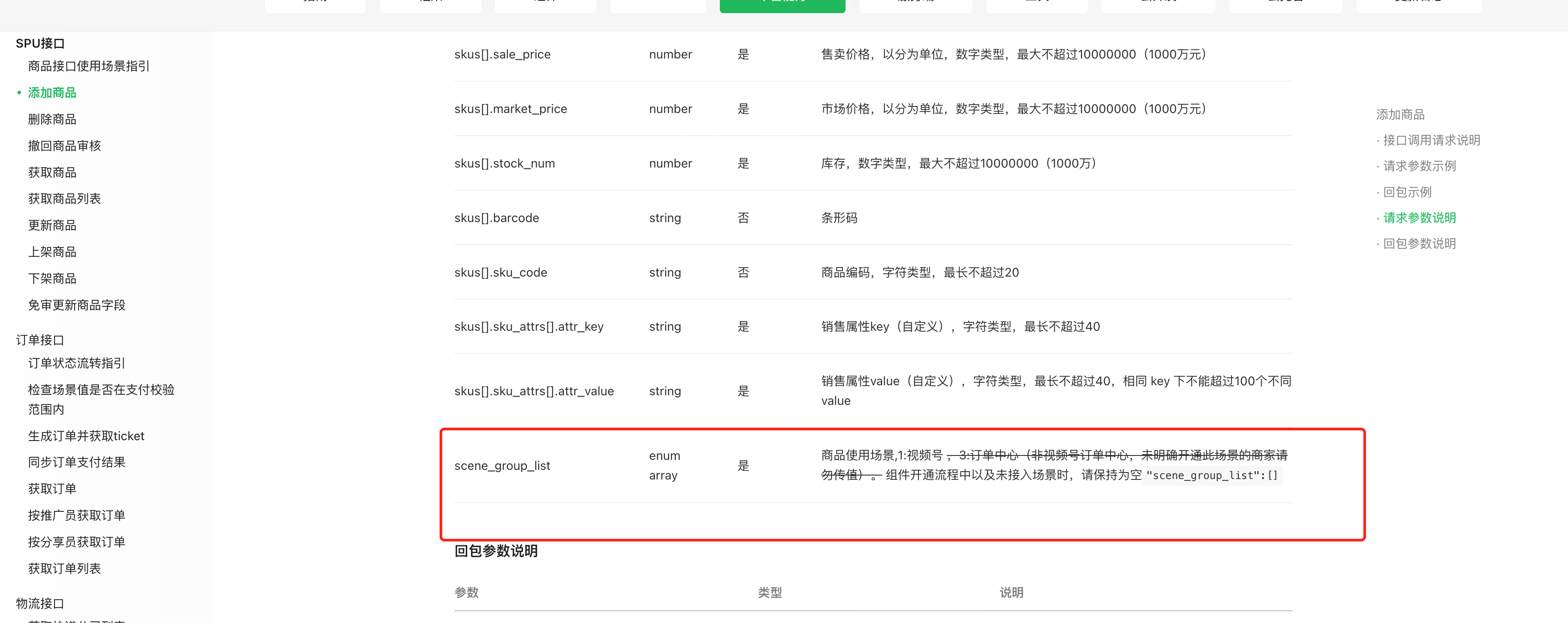Open 订单状态流转指引 in sidebar

point(76,363)
